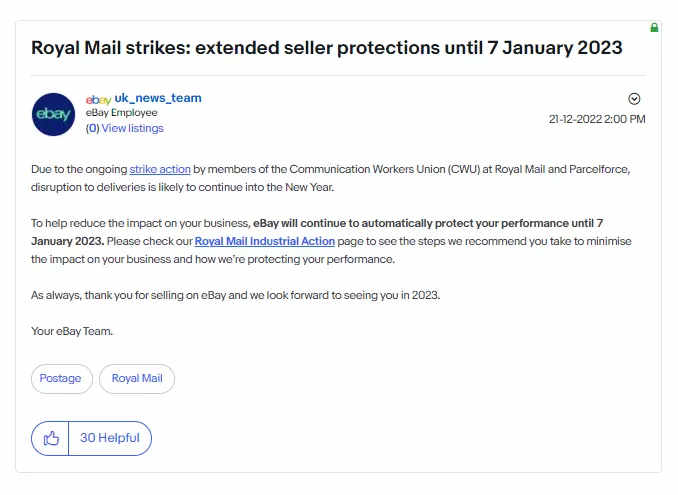Select the Postage tag
Screen dimensions: 678x495
pos(61,379)
